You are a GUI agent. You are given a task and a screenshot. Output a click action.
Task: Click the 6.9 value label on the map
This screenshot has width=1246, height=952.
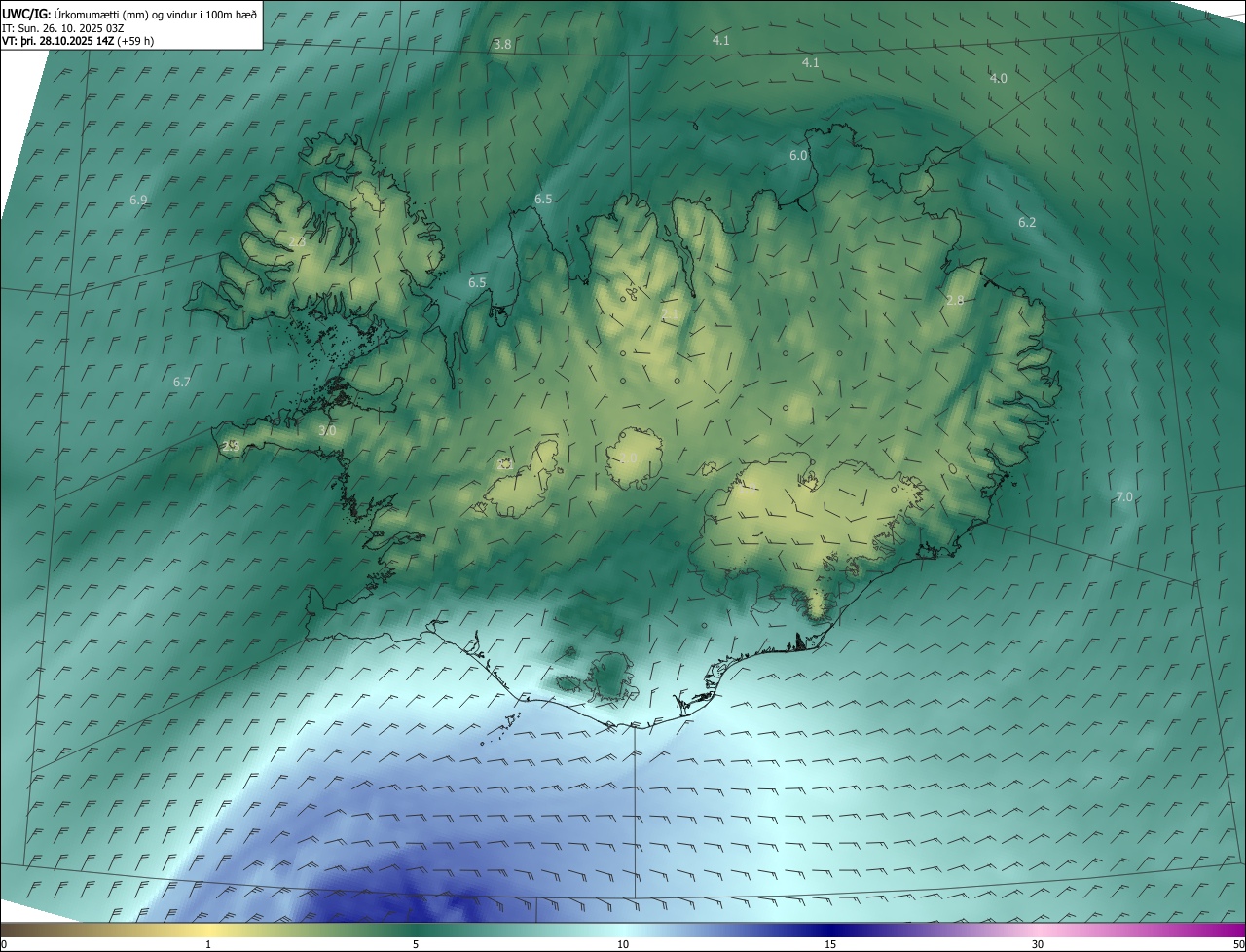click(138, 201)
